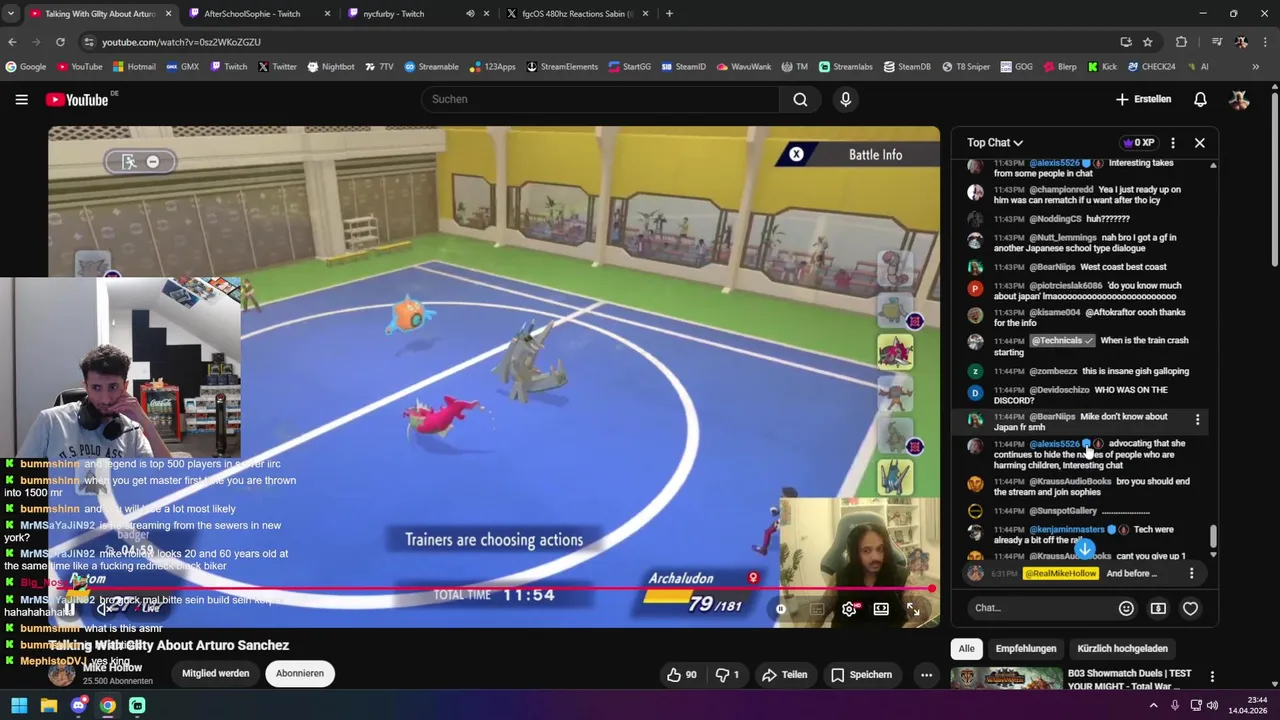Select the Empfehlungen filter chip

pos(1025,649)
